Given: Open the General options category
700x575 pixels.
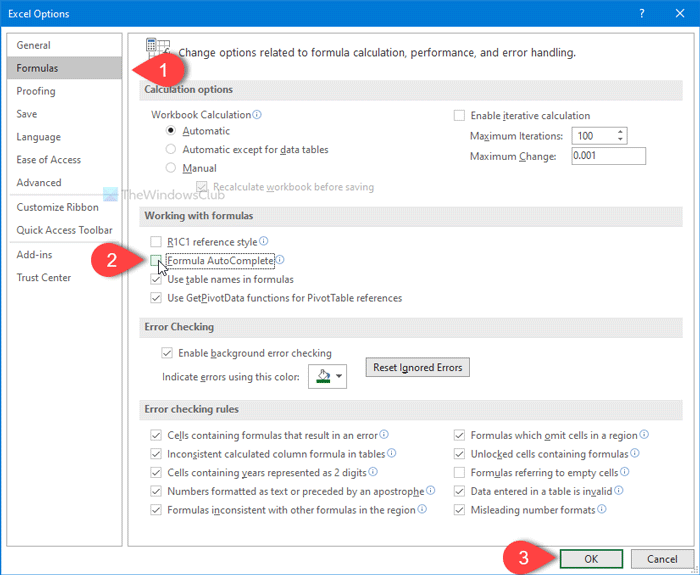Looking at the screenshot, I should point(64,45).
